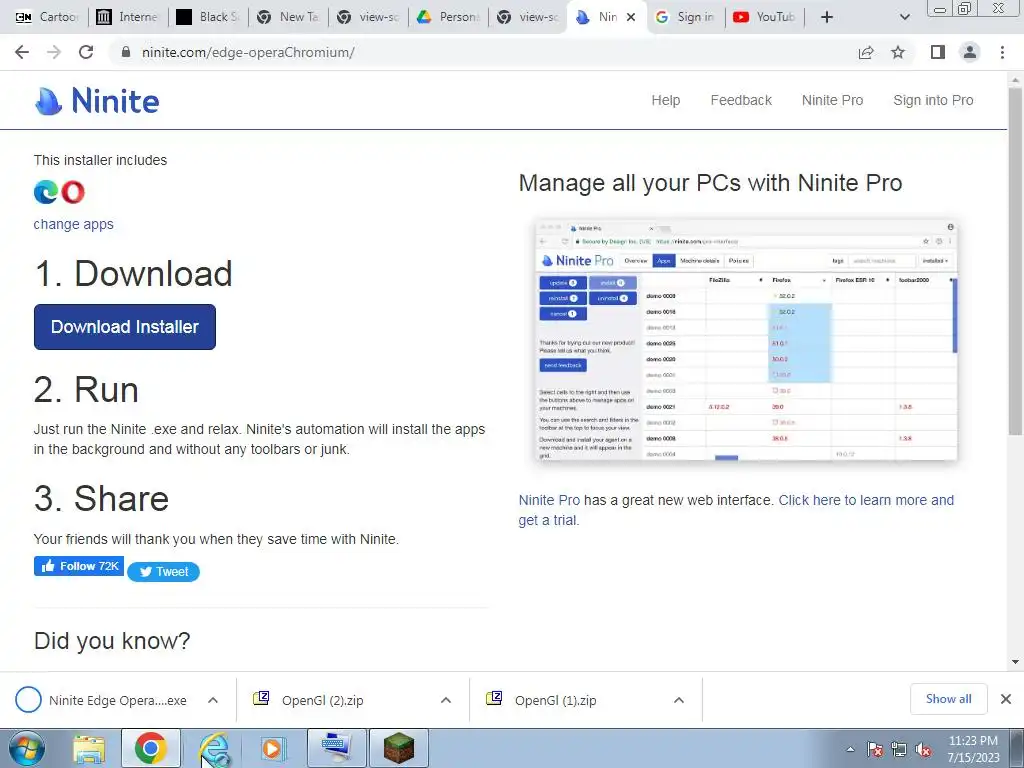1024x768 pixels.
Task: Click Show all downloads button
Action: pos(948,699)
